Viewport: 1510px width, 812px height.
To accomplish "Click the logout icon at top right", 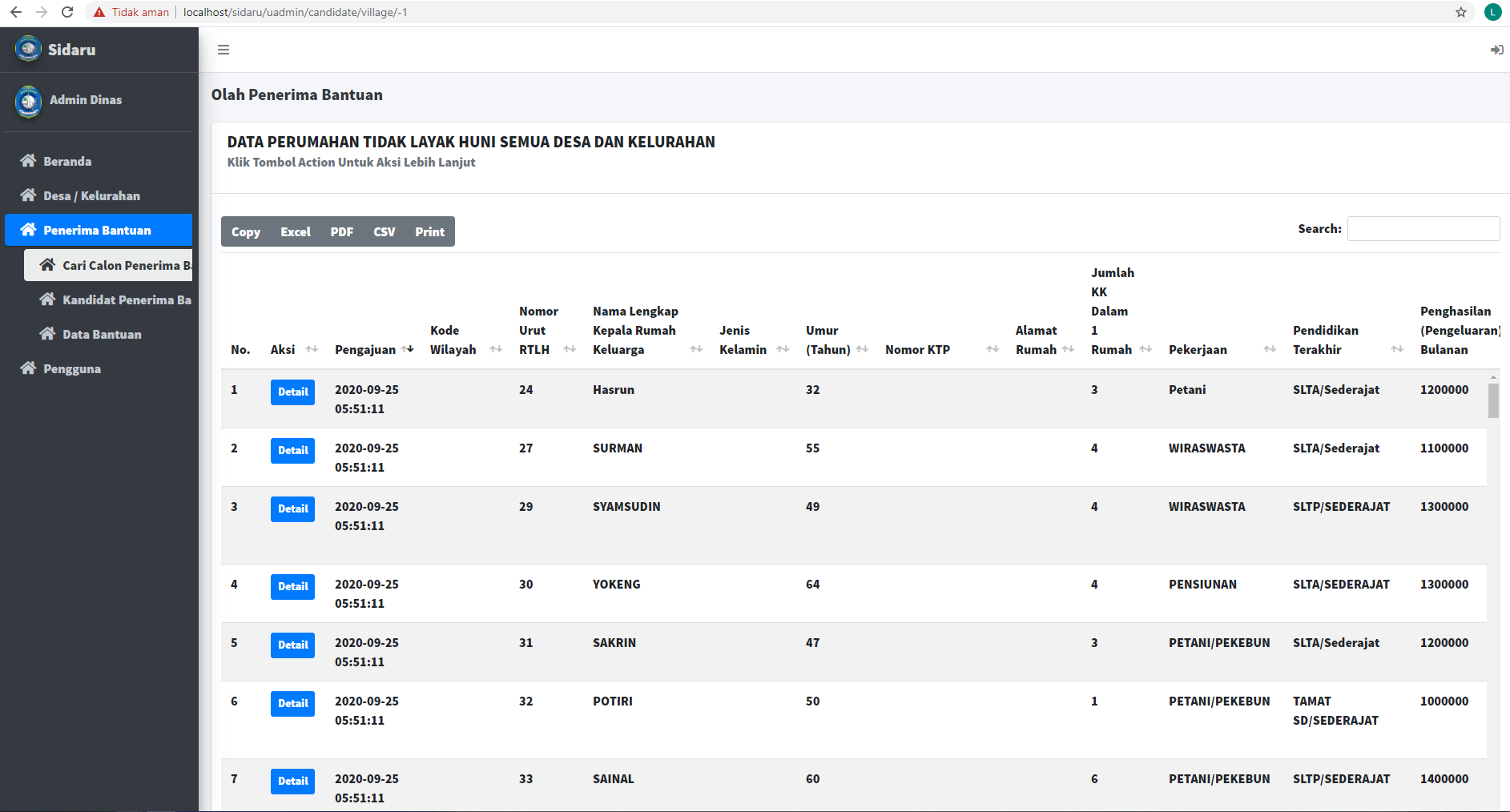I will pos(1496,50).
